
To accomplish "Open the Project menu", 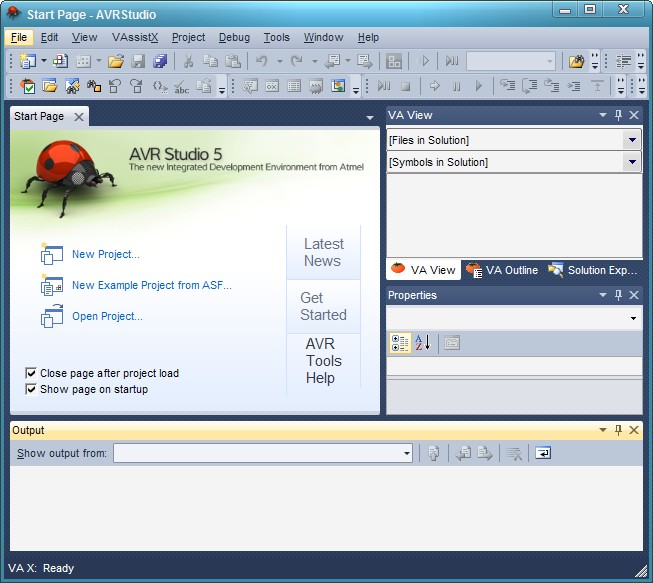I will coord(188,37).
